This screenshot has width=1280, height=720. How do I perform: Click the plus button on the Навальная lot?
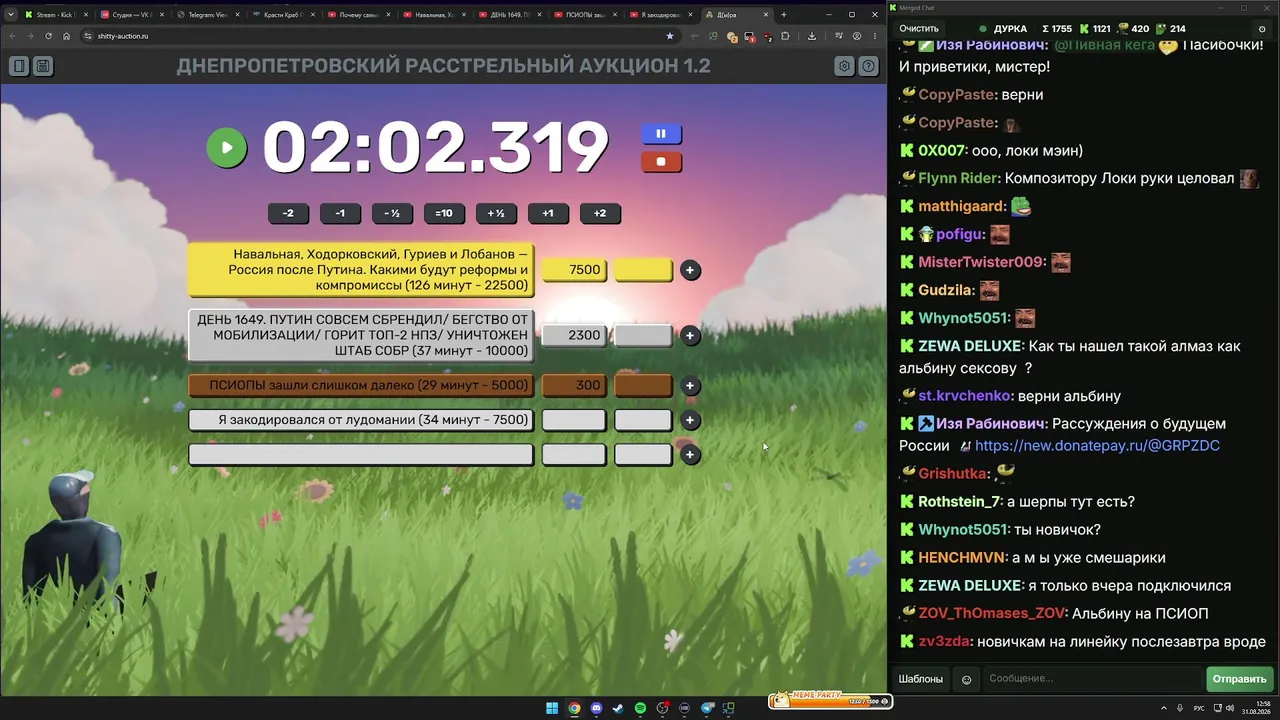pos(690,270)
